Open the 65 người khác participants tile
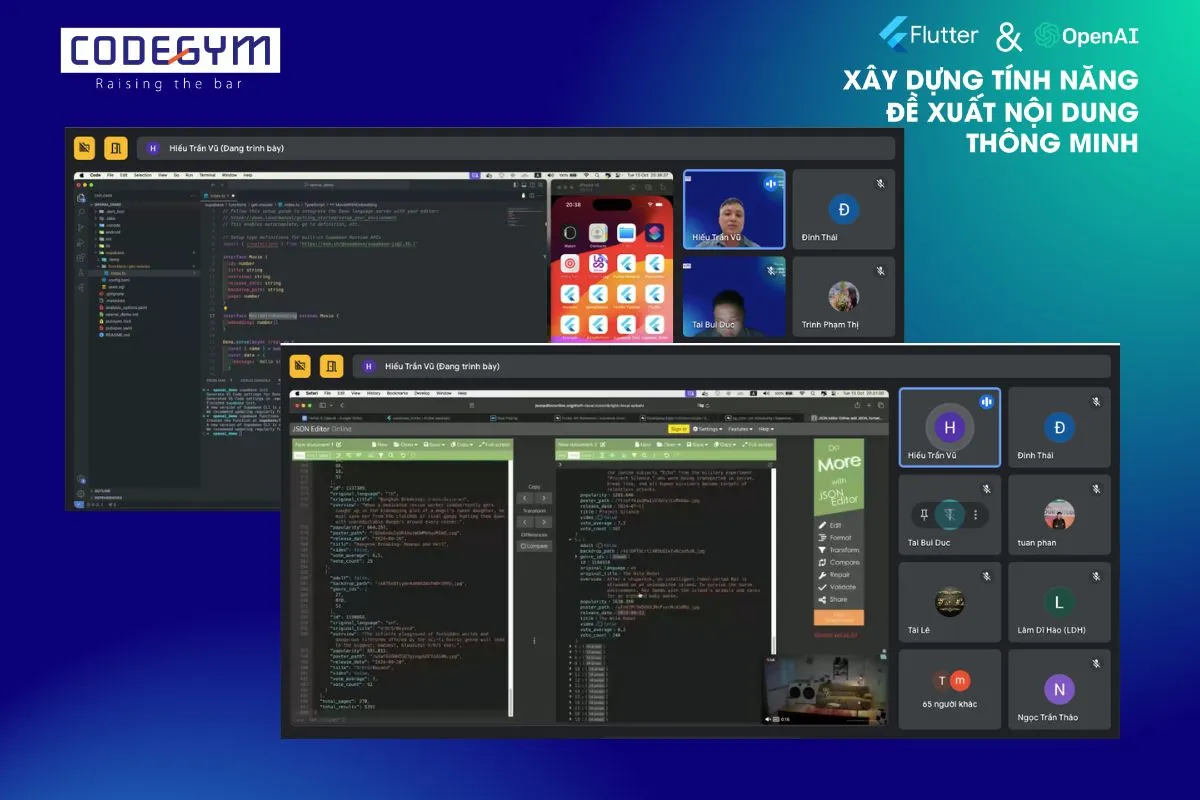The height and width of the screenshot is (800, 1200). (x=949, y=690)
